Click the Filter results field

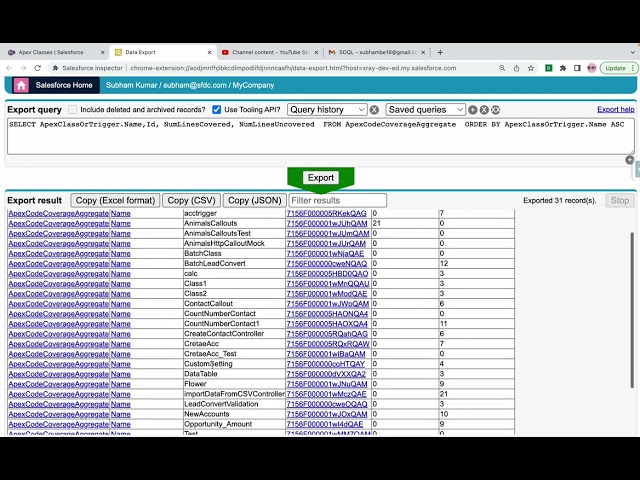pyautogui.click(x=338, y=200)
